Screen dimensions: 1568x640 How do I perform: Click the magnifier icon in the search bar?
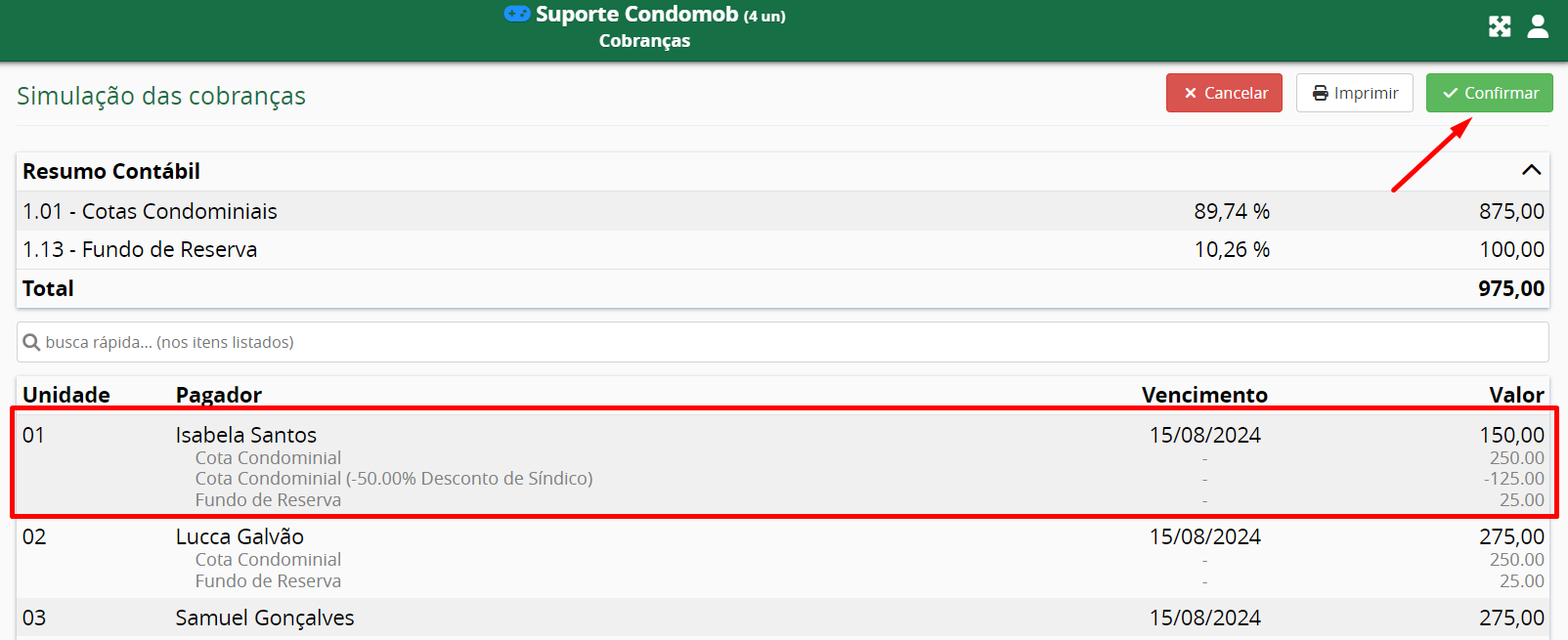(x=31, y=342)
